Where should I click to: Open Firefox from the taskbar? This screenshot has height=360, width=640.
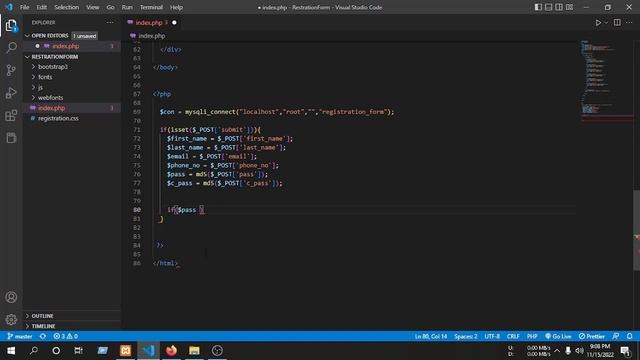[171, 350]
